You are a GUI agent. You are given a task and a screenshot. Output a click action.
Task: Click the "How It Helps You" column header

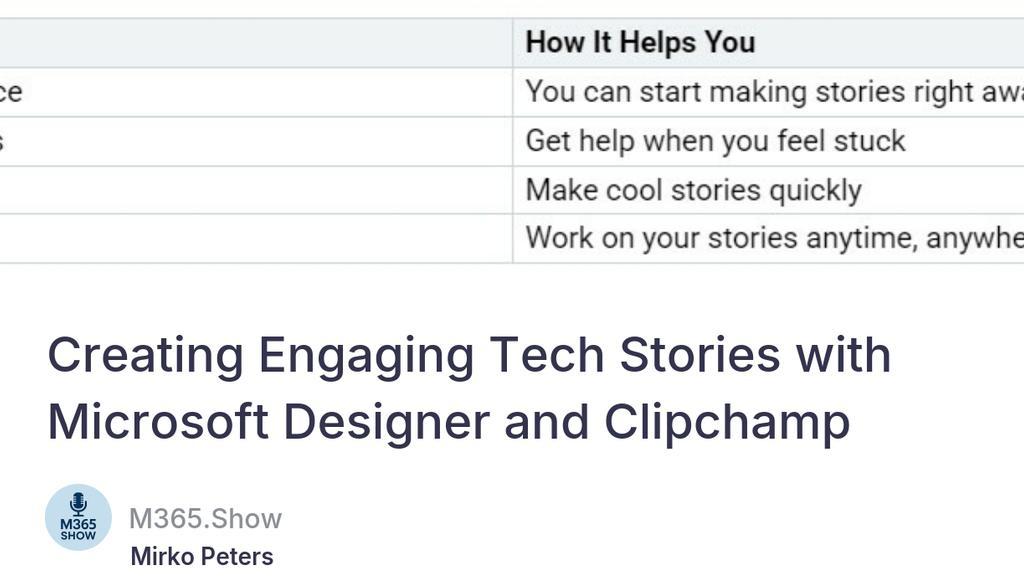coord(640,43)
